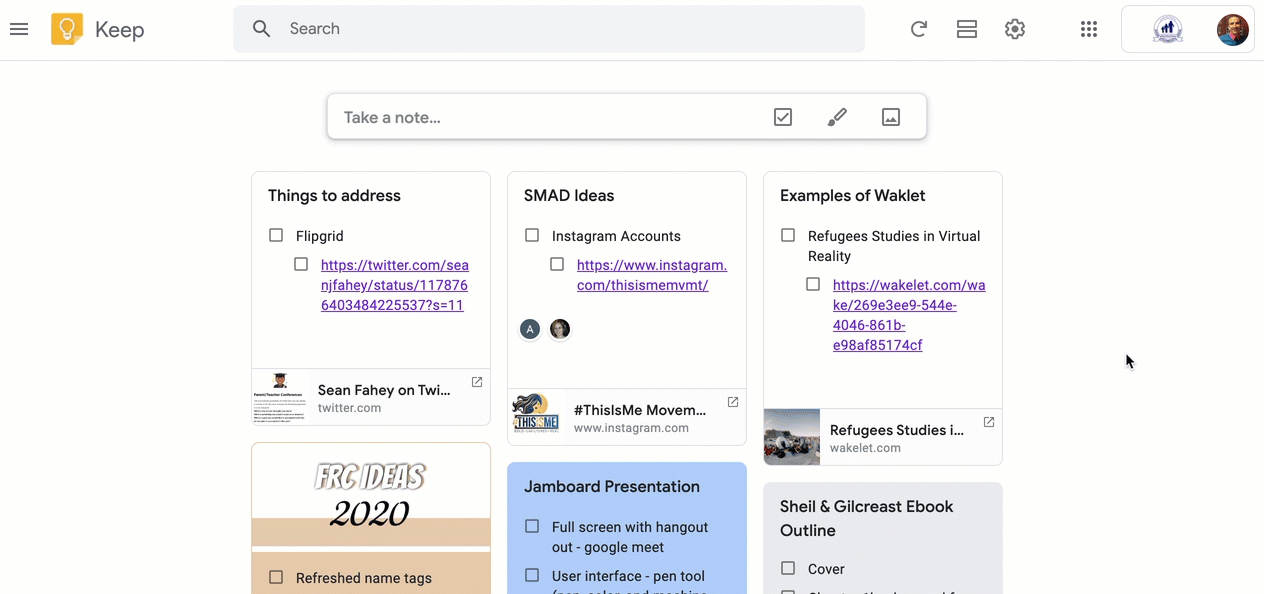Click photo collaborator avatar on SMAD Ideas
Screen dimensions: 1264x594
tap(560, 329)
